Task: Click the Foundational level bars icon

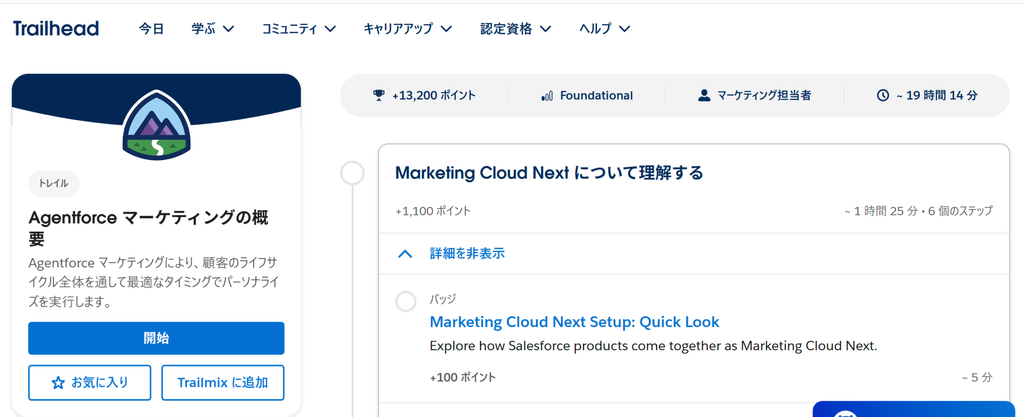Action: [547, 96]
